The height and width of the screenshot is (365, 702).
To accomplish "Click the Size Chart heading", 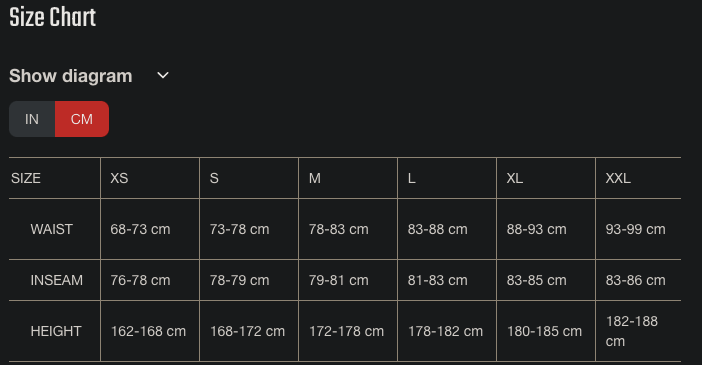I will click(x=53, y=17).
